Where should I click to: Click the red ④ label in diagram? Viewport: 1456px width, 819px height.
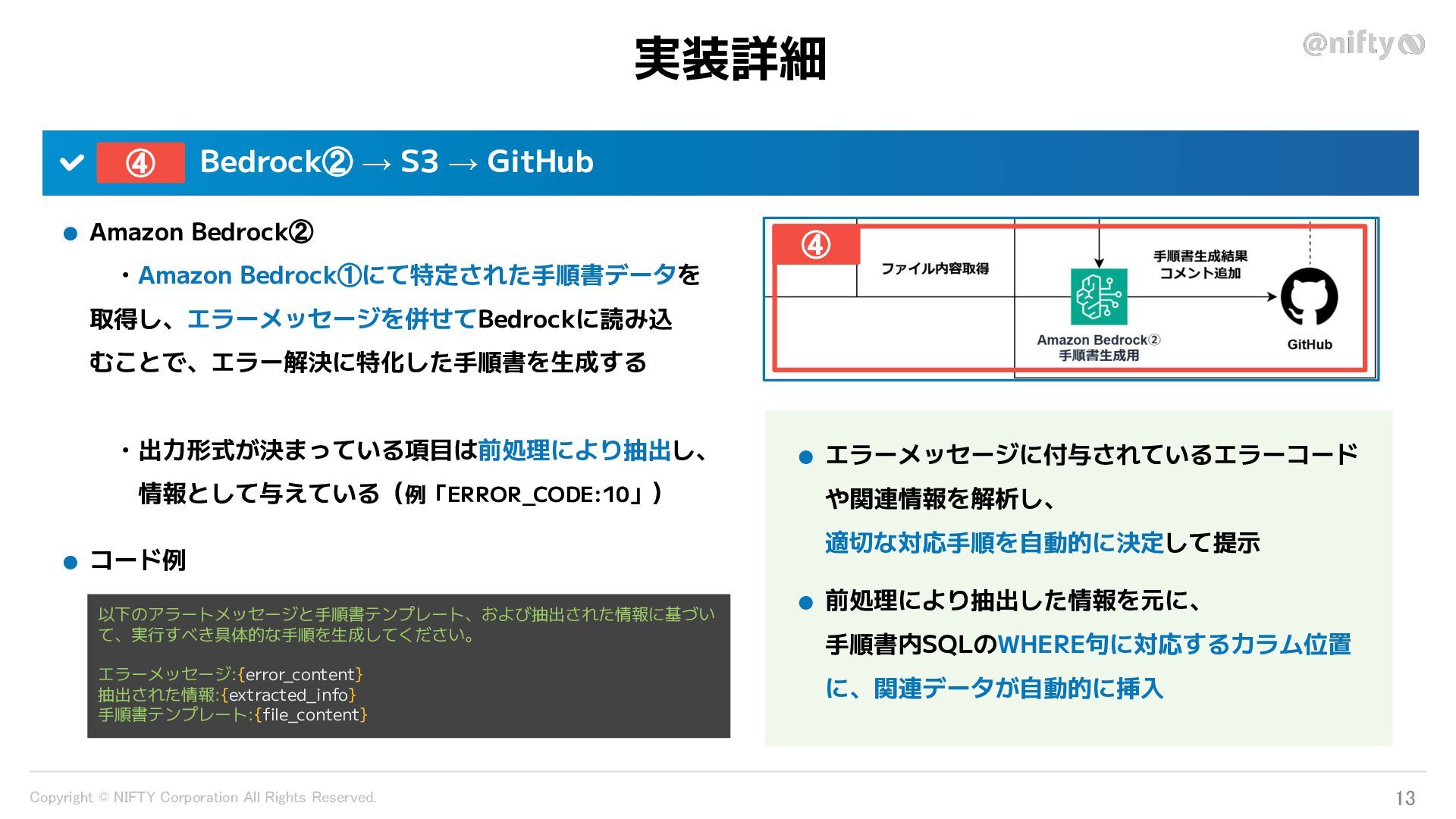click(815, 245)
